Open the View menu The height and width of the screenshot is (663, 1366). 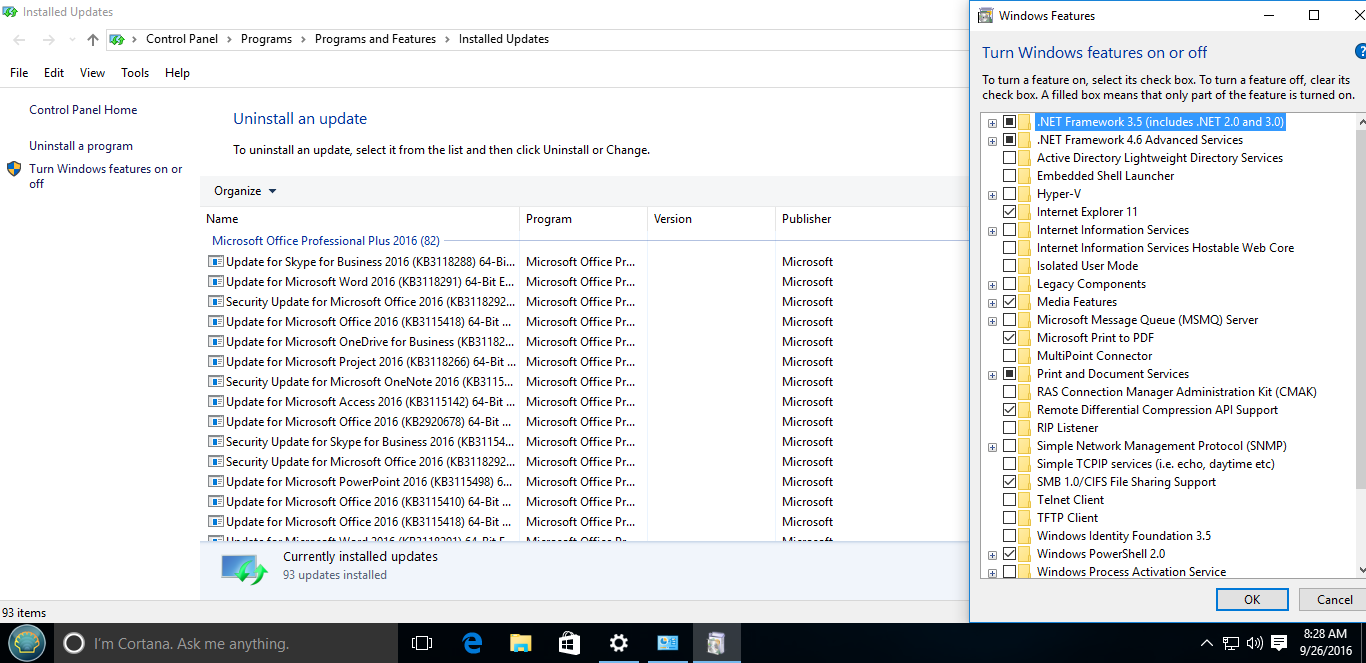92,73
